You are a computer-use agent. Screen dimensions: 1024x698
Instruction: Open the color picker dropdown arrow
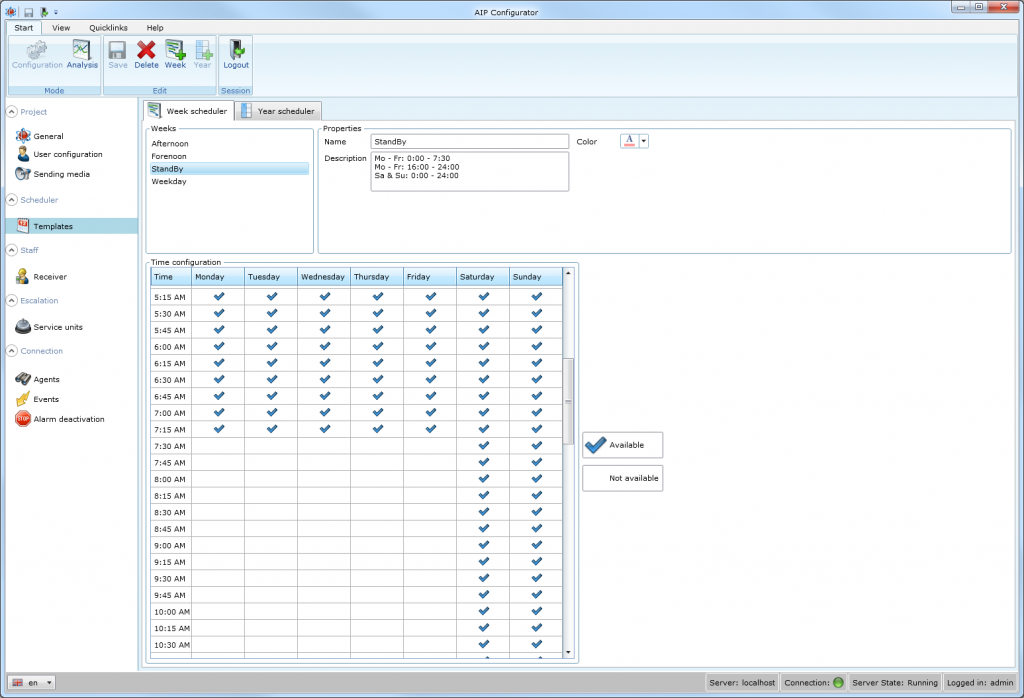pyautogui.click(x=644, y=142)
